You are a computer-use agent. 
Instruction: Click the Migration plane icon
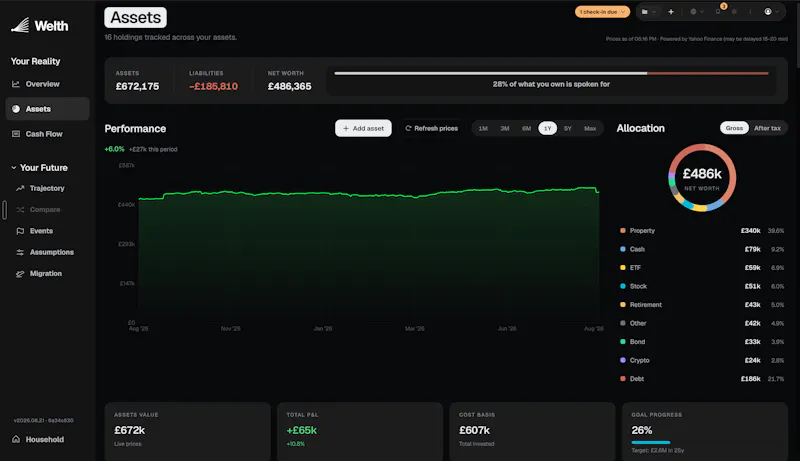[20, 274]
